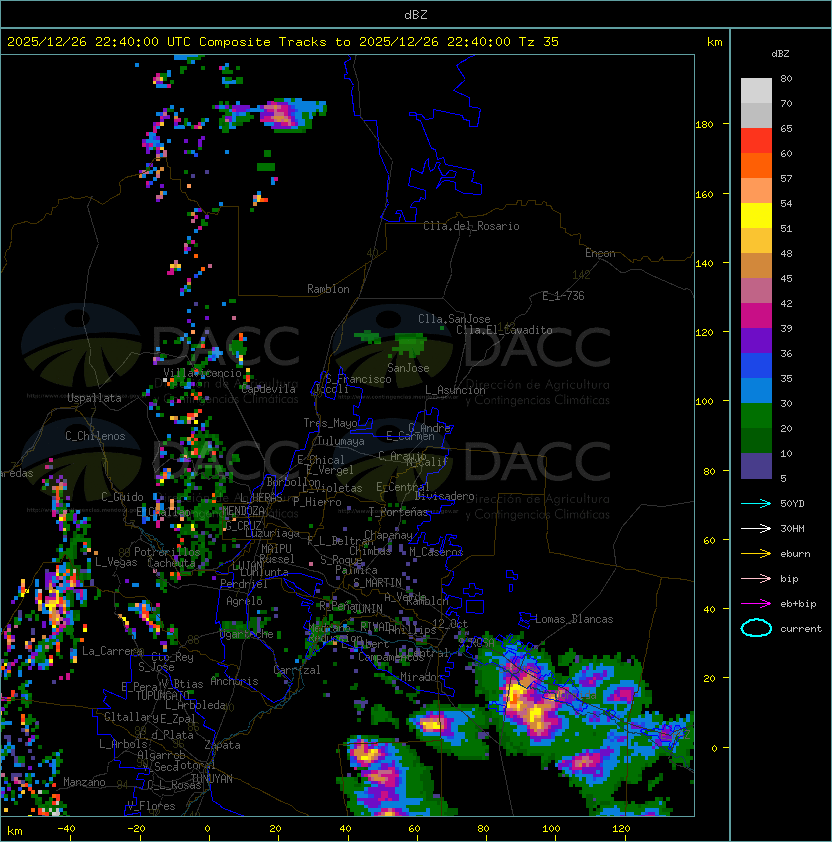Click the 'MAIPU' place label
This screenshot has height=842, width=832.
tap(276, 549)
